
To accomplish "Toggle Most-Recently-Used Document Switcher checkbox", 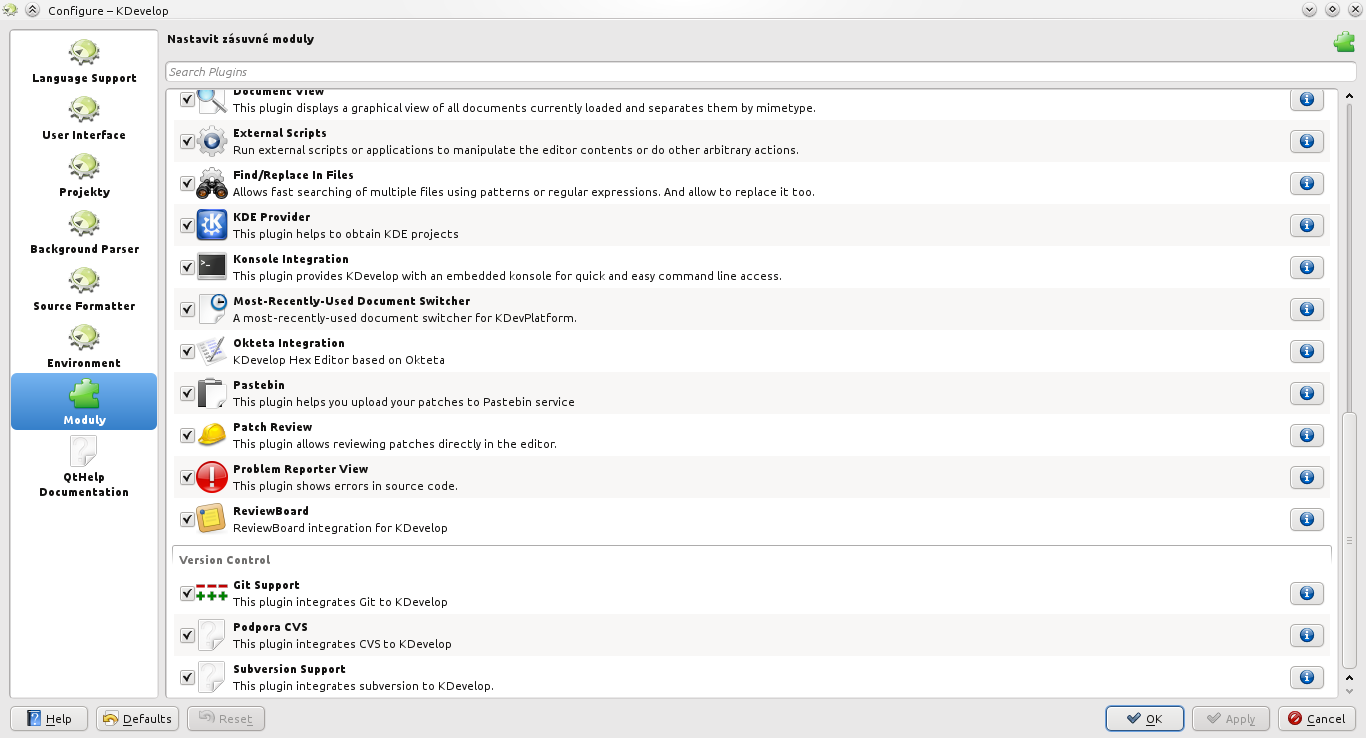I will 187,309.
